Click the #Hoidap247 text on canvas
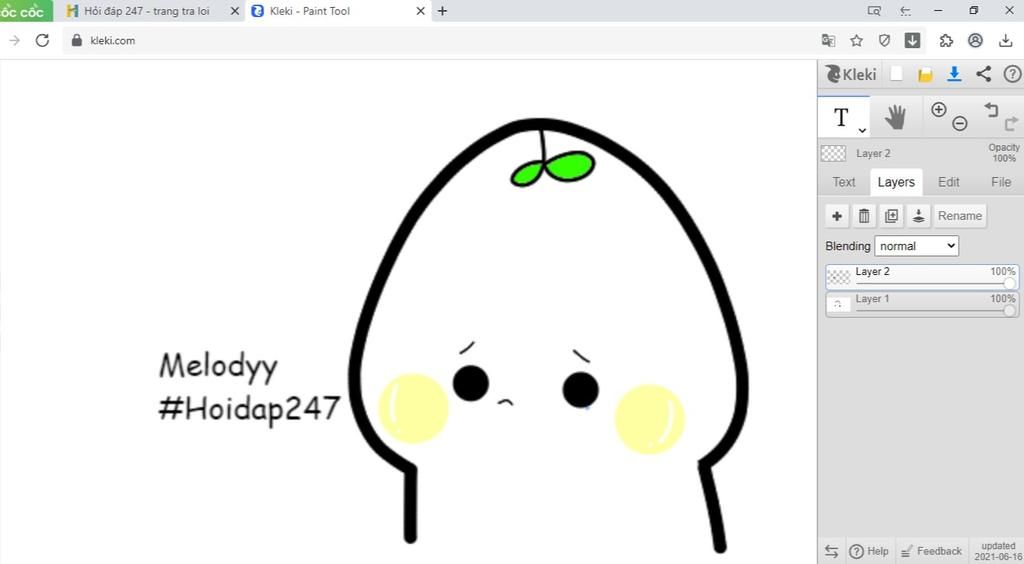Image resolution: width=1024 pixels, height=564 pixels. 249,409
